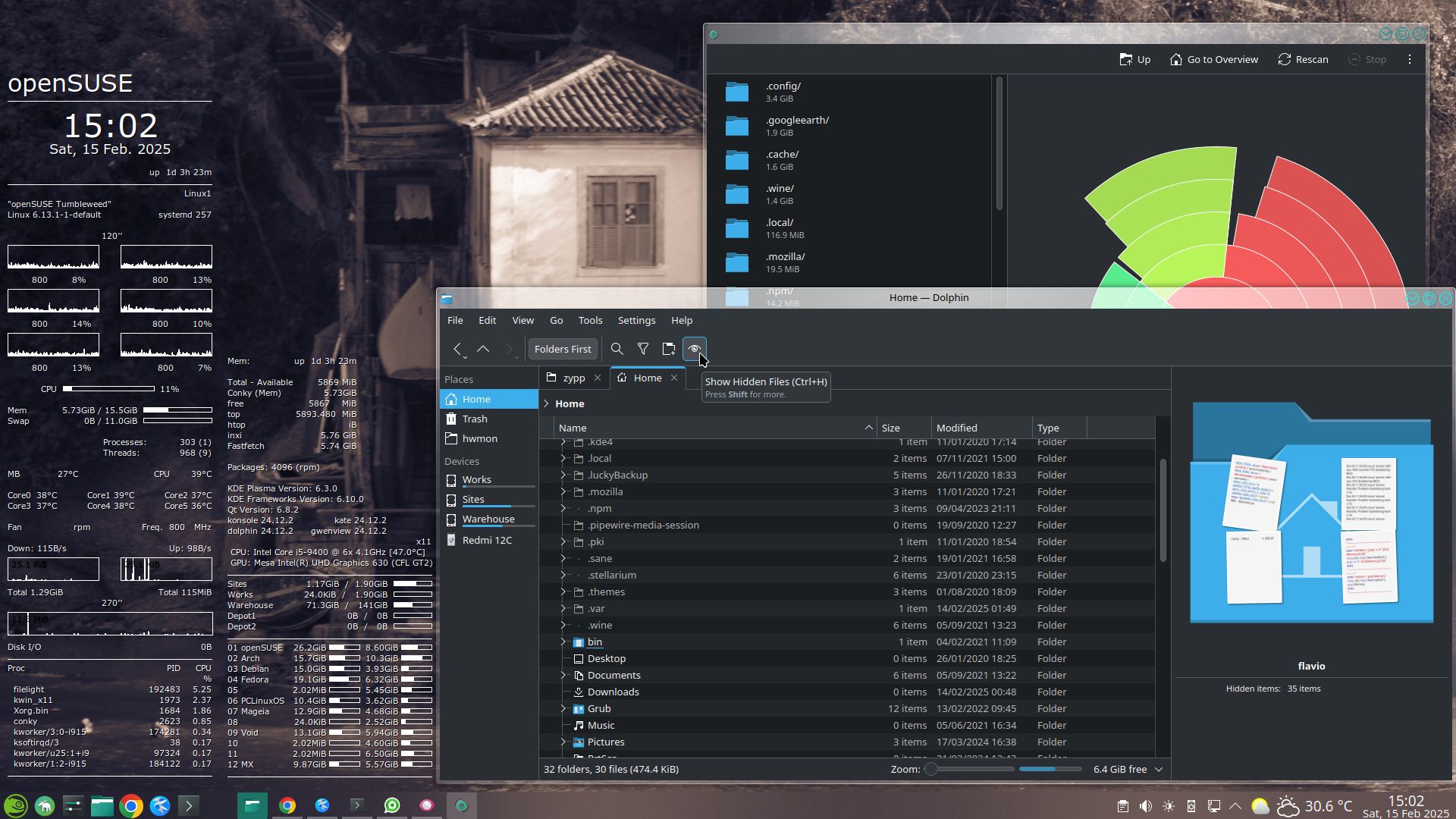Sort by the Name column header

tap(715, 428)
